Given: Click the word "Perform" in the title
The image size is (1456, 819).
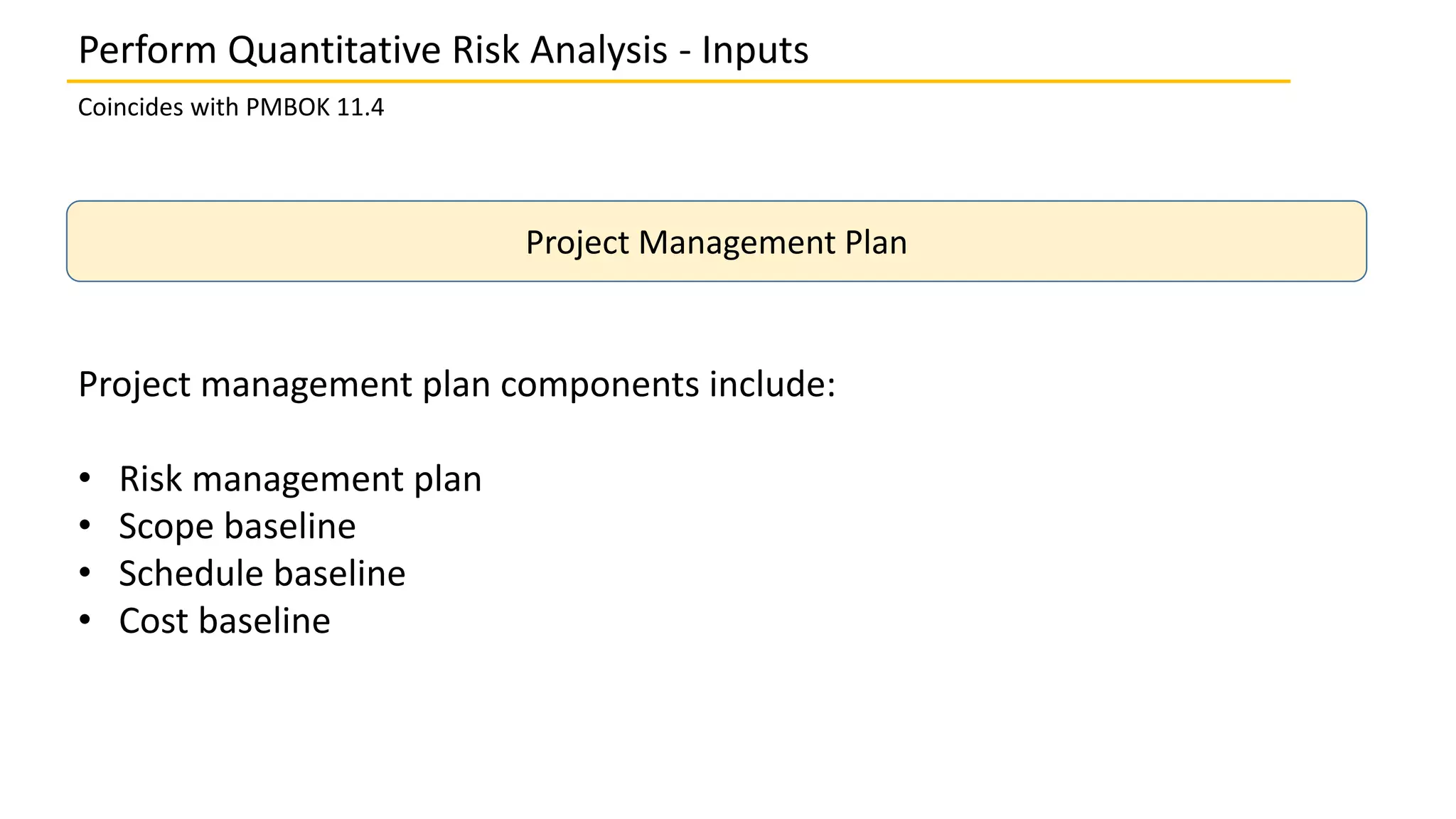Looking at the screenshot, I should [147, 50].
